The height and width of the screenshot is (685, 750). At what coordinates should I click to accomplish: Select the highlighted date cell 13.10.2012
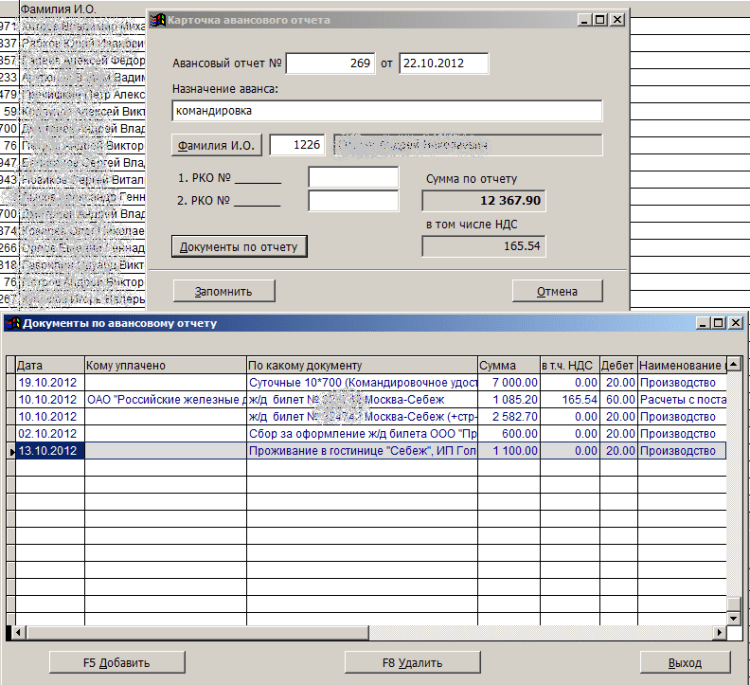point(50,451)
